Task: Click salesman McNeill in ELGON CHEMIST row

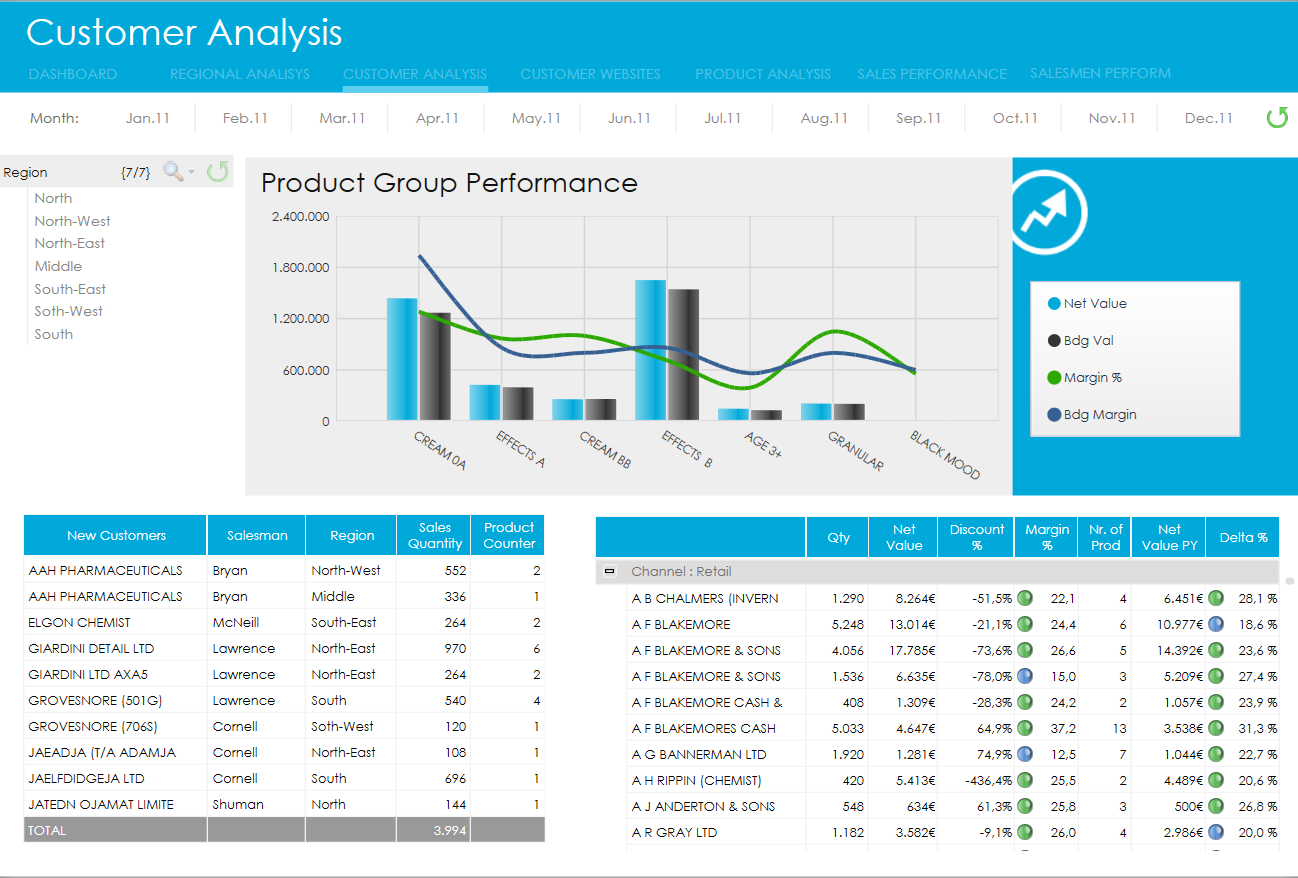Action: [235, 622]
